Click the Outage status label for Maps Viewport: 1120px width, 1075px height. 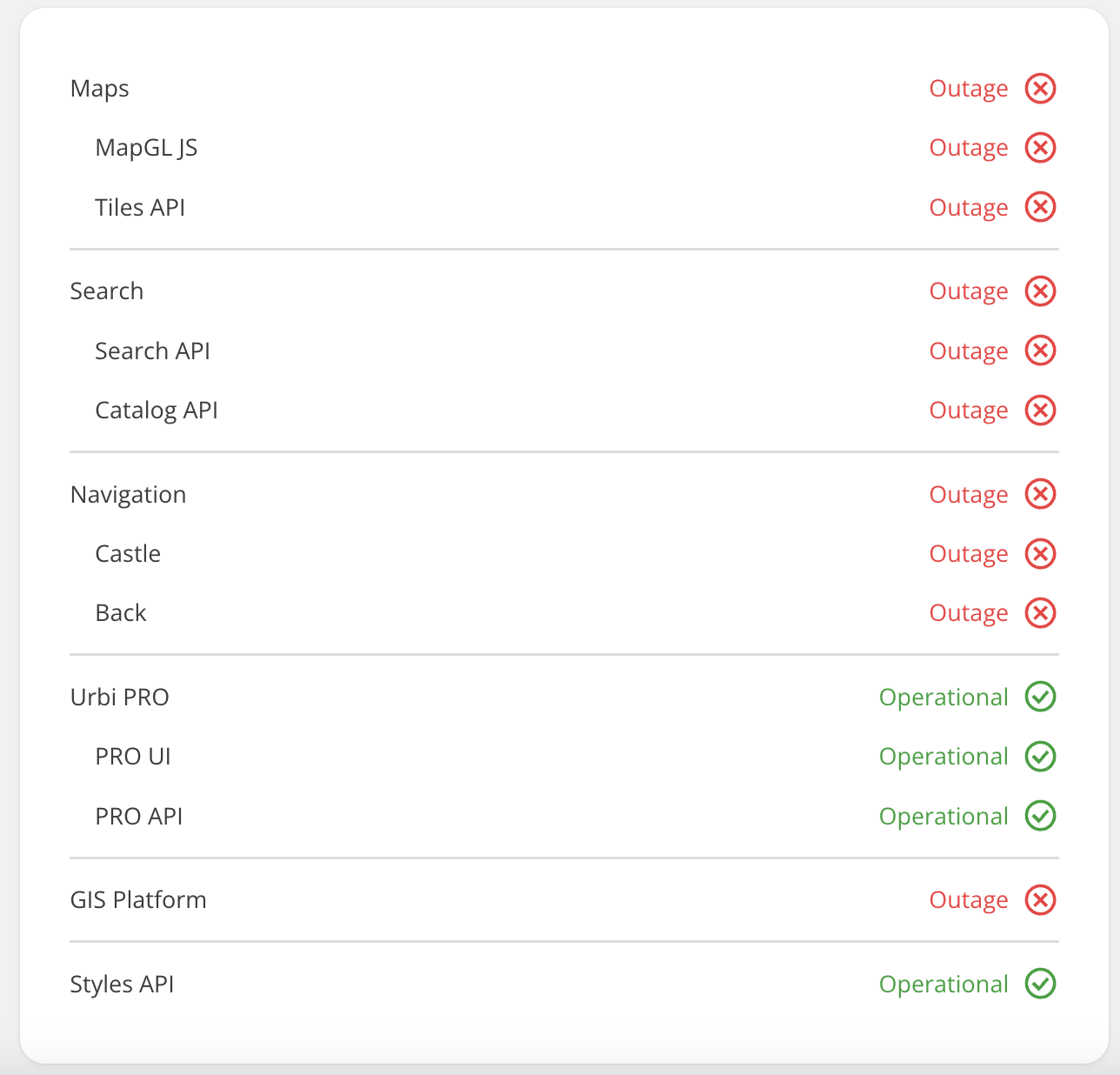[x=968, y=88]
